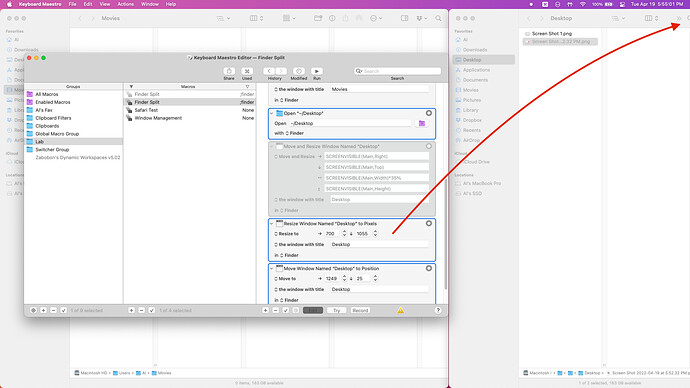Click the width field showing 700
The image size is (690, 388).
pos(332,234)
